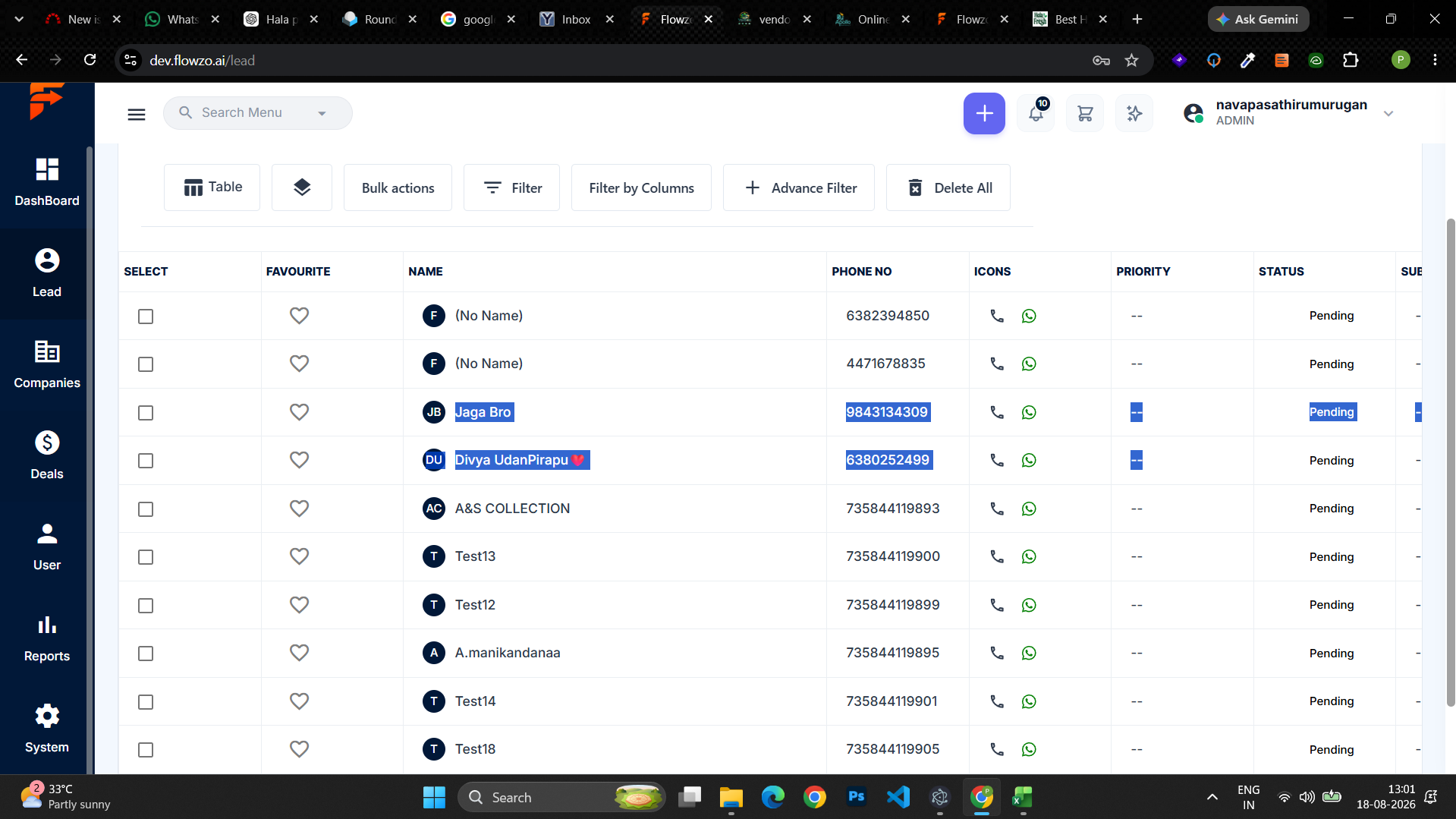
Task: Click the Filter button
Action: pos(511,187)
